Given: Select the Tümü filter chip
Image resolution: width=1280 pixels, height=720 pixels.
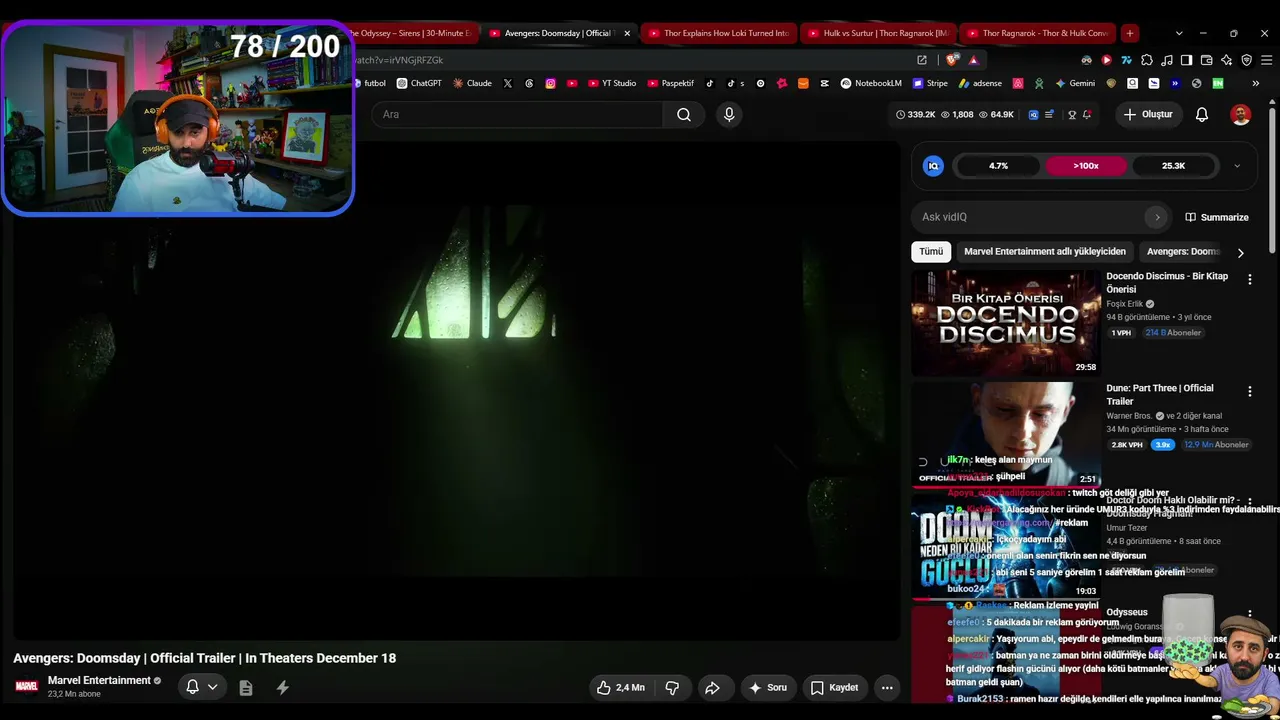Looking at the screenshot, I should coord(931,252).
